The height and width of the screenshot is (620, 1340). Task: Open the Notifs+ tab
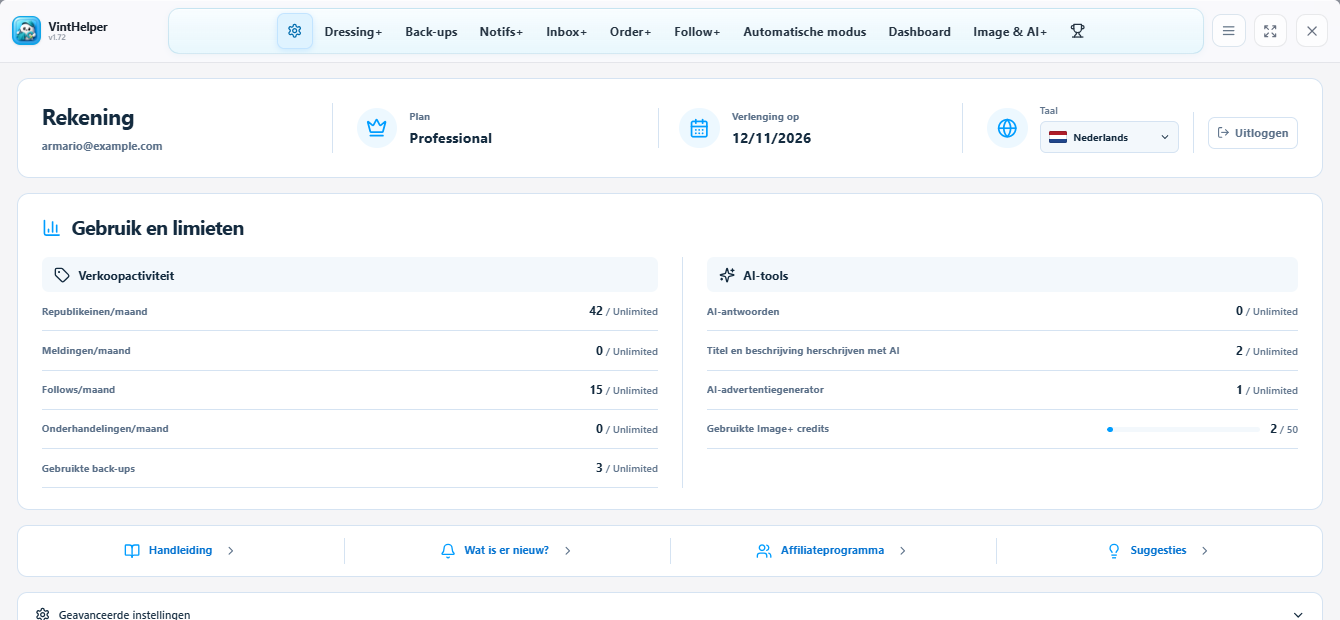click(x=501, y=32)
